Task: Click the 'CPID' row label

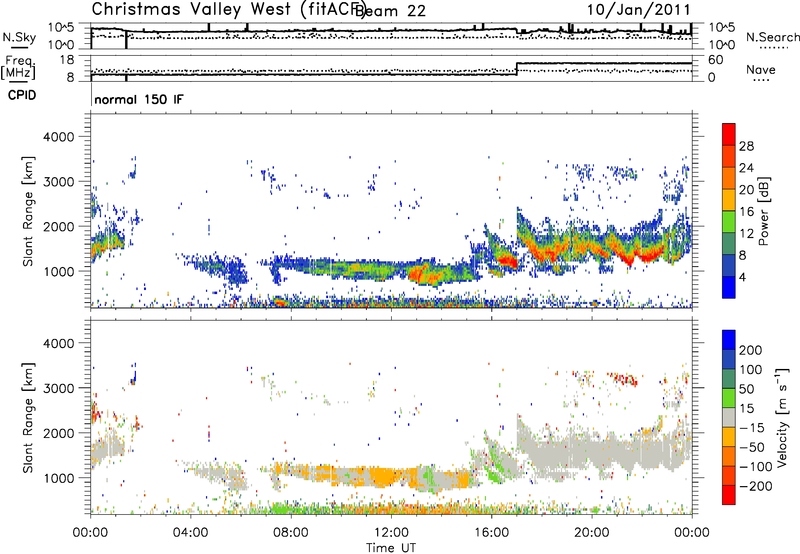Action: pyautogui.click(x=22, y=95)
